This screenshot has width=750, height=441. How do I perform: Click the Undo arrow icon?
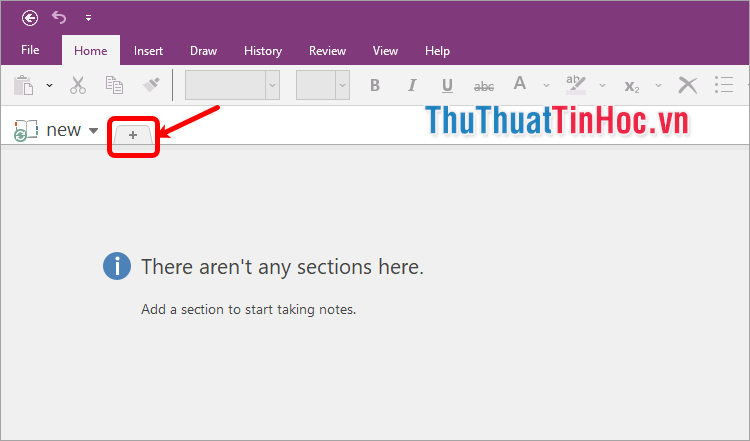pos(59,17)
